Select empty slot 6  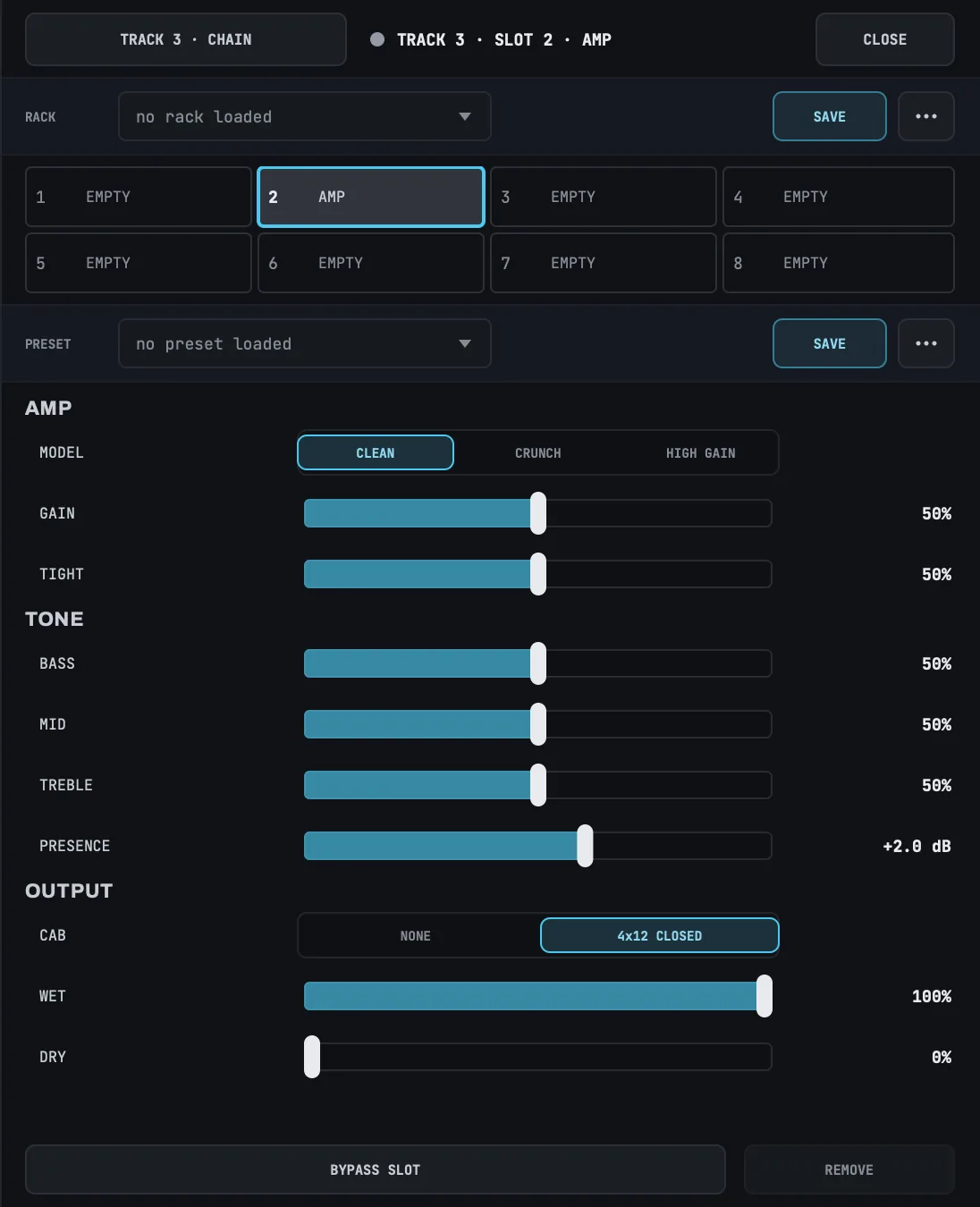point(371,263)
